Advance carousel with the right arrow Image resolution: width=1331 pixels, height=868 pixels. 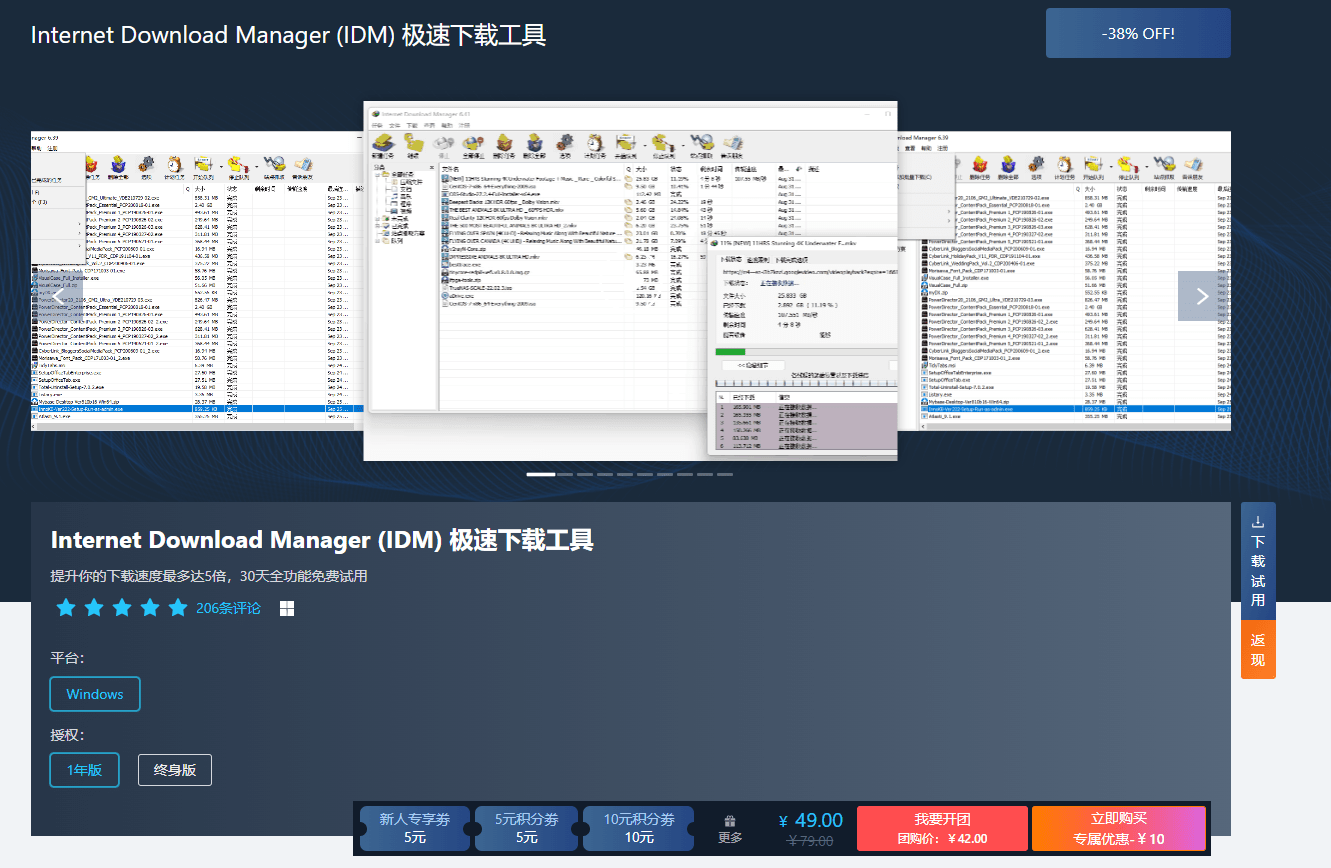(x=1203, y=296)
